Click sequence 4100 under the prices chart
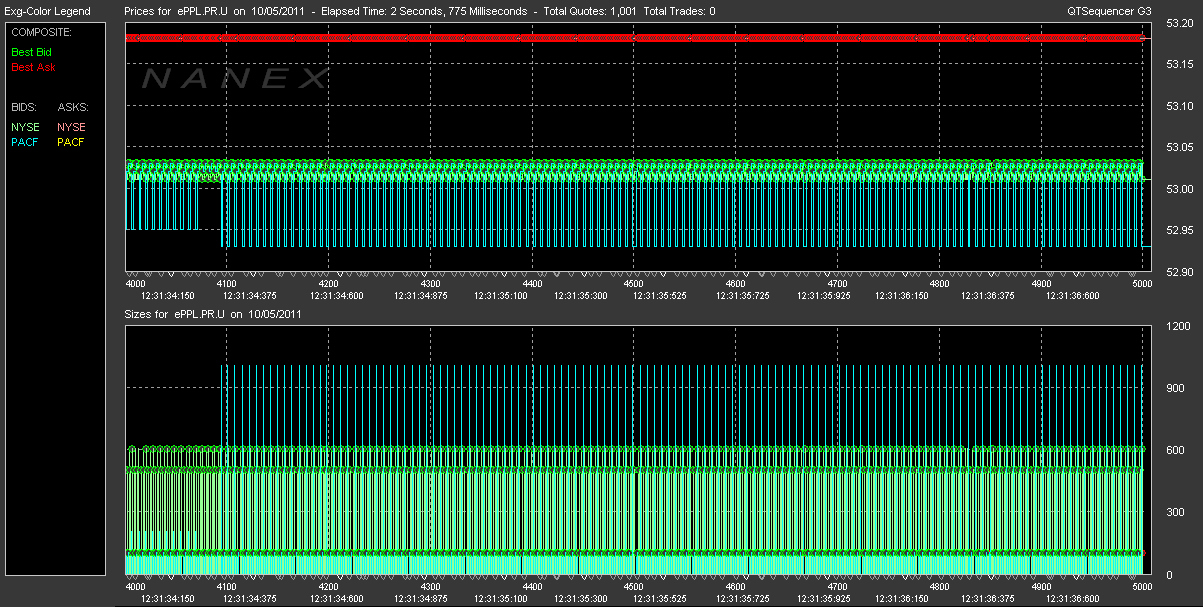The height and width of the screenshot is (607, 1203). point(227,283)
